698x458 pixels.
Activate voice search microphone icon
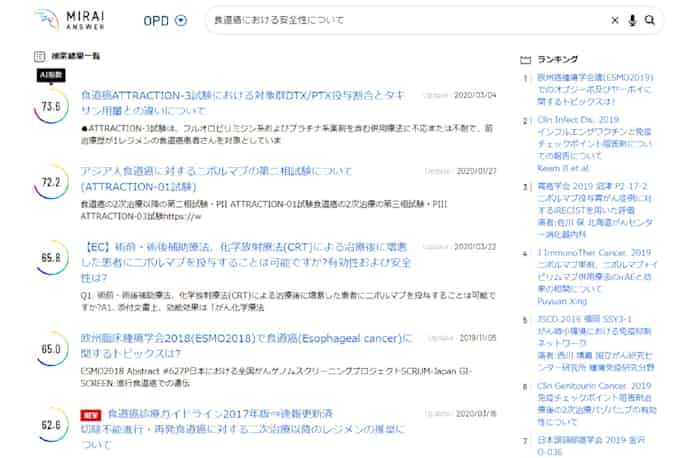[x=632, y=20]
